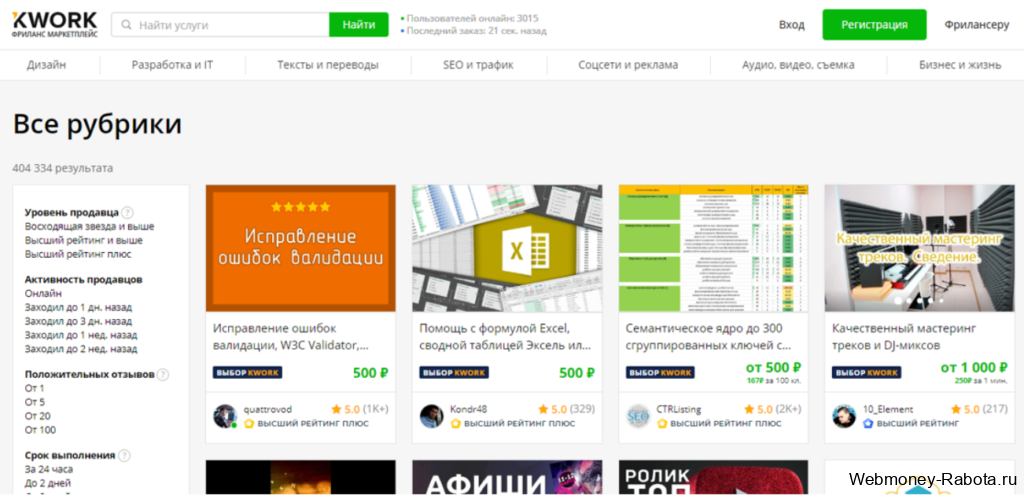Open Качественный мастеринг треков и DJ-миксов title
The height and width of the screenshot is (495, 1024).
pyautogui.click(x=904, y=336)
